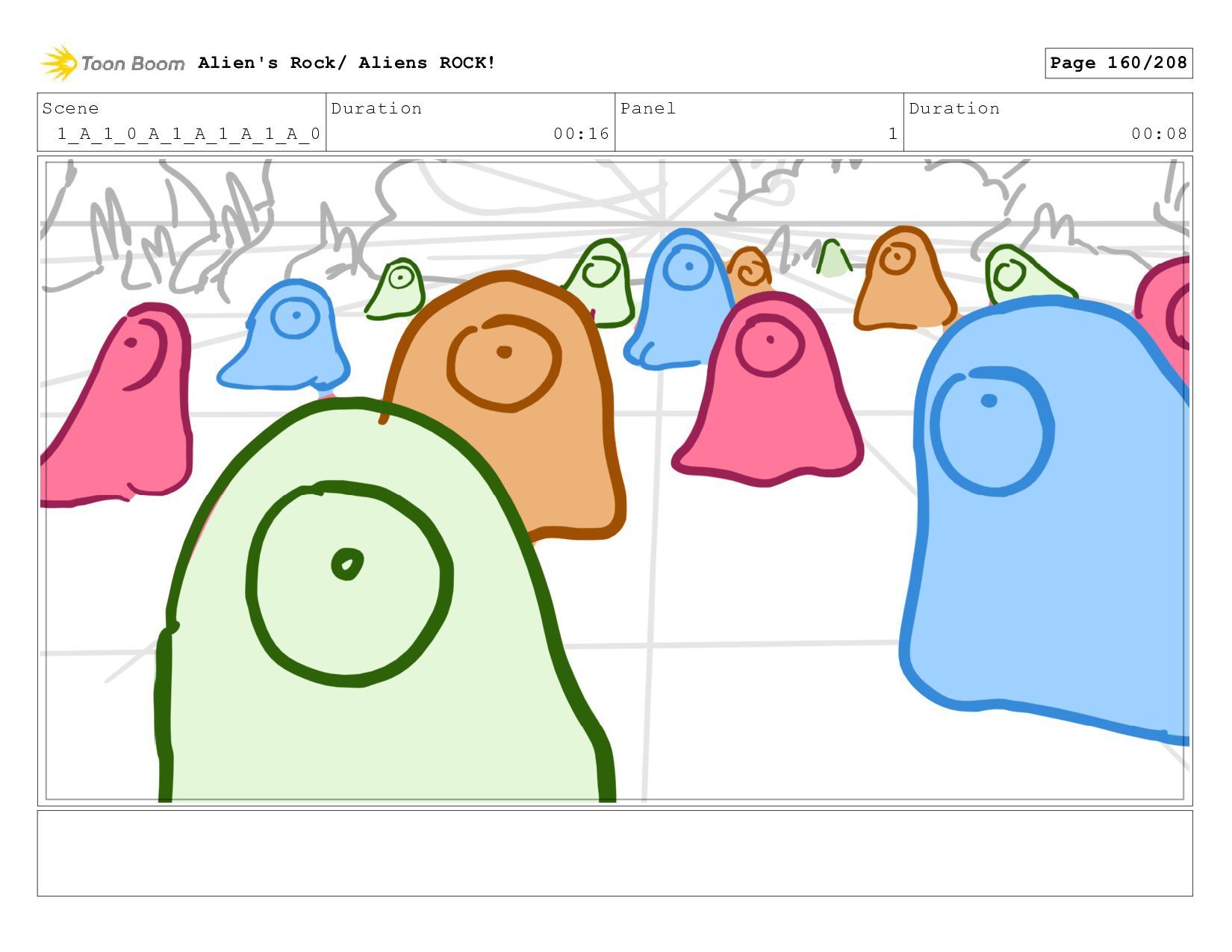Click the big orange alien's eye
The height and width of the screenshot is (952, 1232).
pos(503,363)
